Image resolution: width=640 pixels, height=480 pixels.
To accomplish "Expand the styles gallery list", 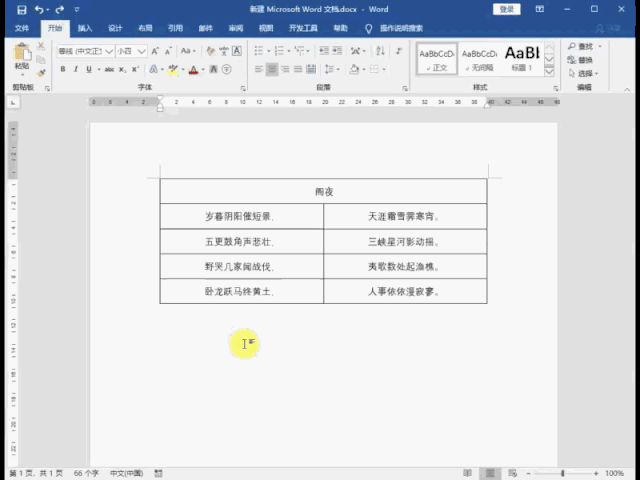I will point(550,71).
